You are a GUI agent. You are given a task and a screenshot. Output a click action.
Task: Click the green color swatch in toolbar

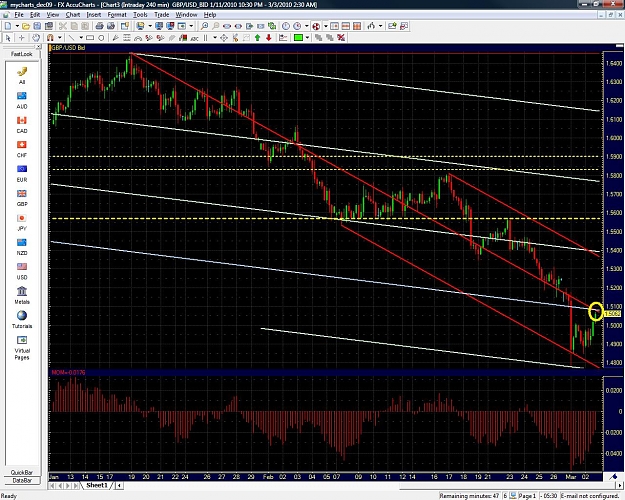[x=298, y=38]
